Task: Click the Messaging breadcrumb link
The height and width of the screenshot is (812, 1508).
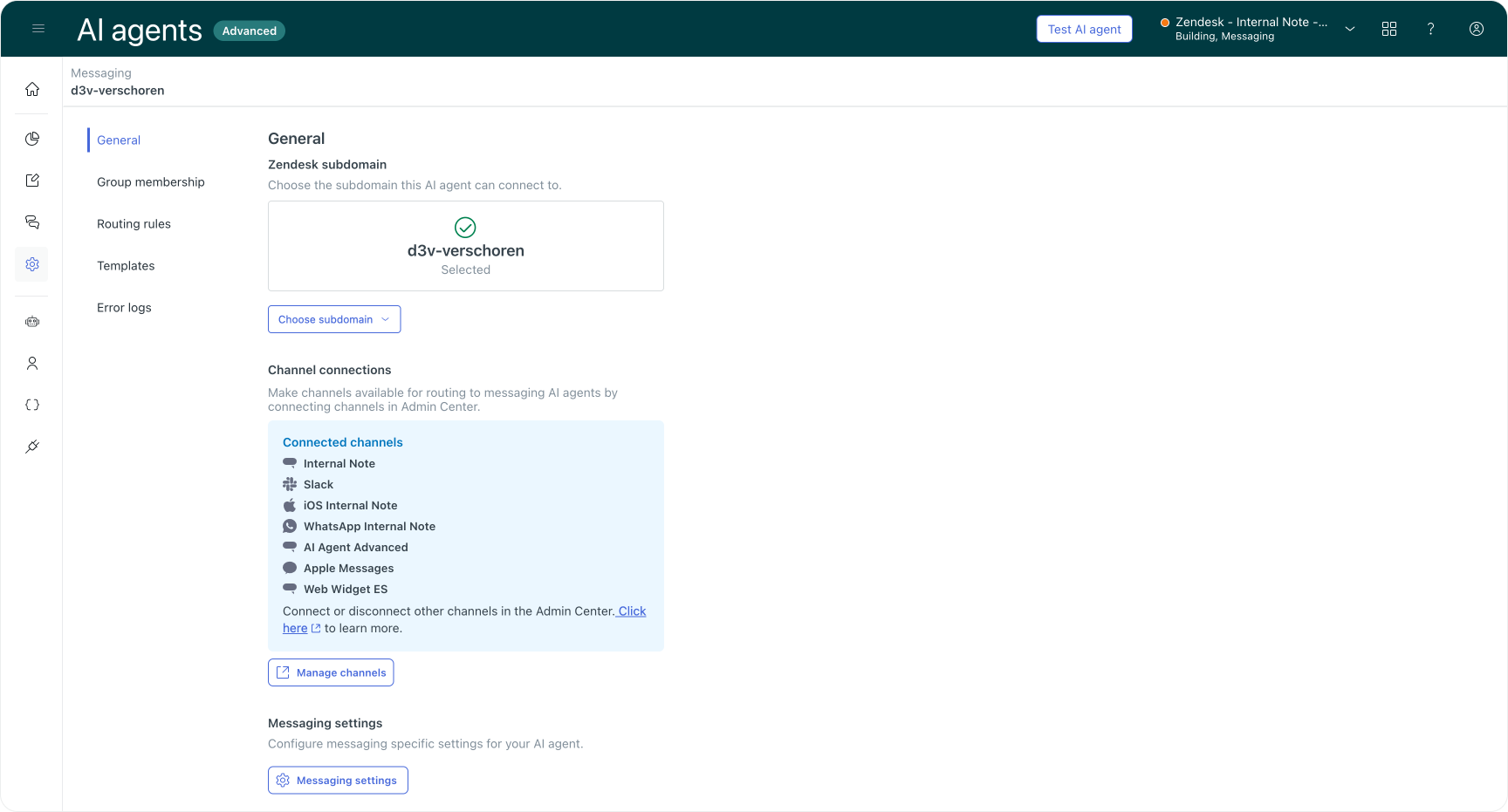Action: [101, 73]
